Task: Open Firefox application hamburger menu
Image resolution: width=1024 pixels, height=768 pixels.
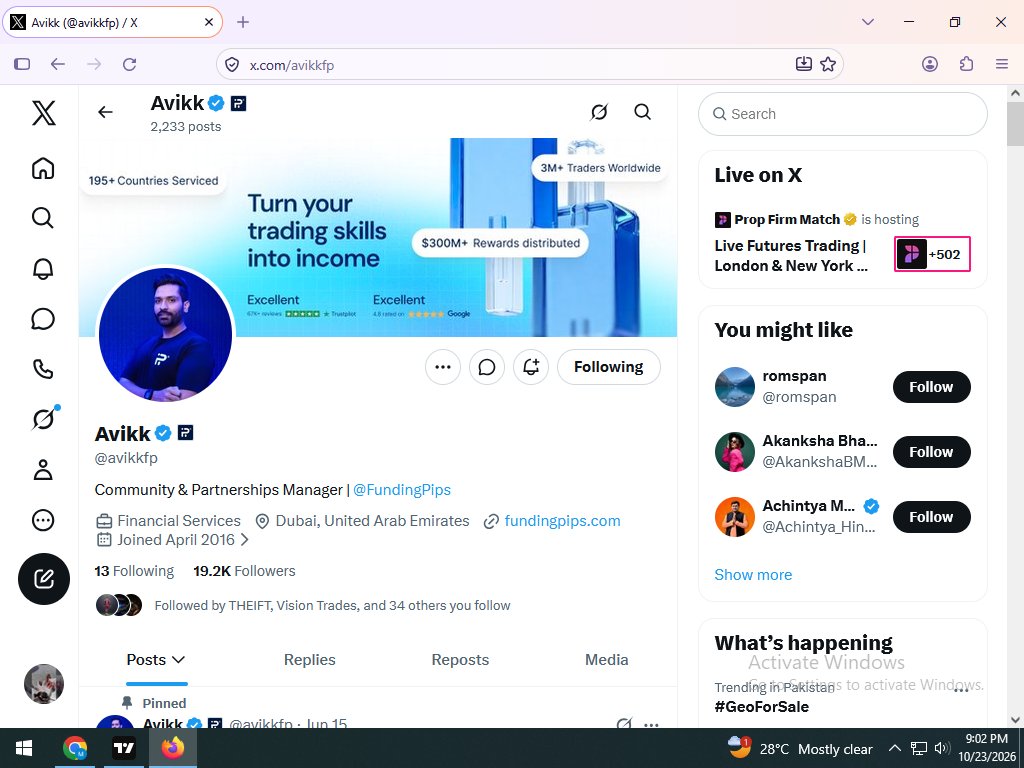Action: 1002,64
